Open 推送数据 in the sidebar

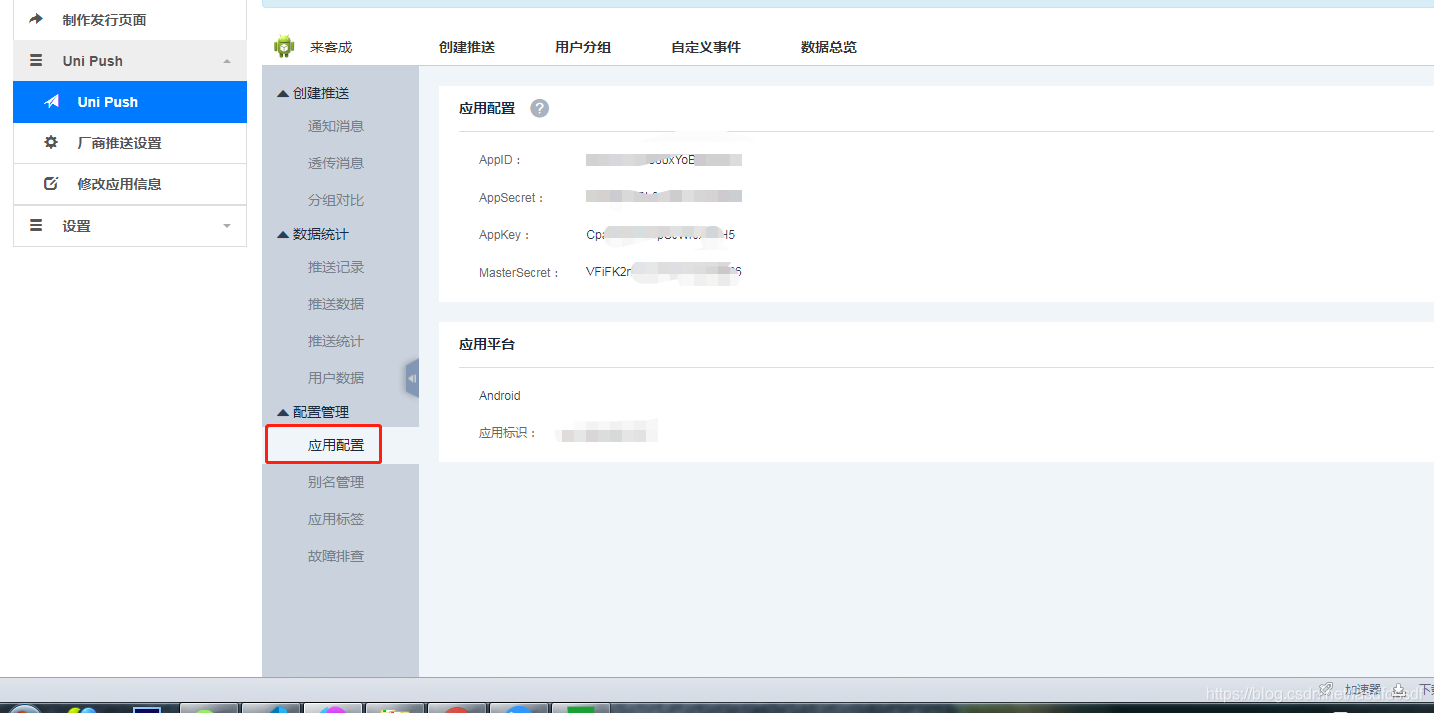pos(336,304)
